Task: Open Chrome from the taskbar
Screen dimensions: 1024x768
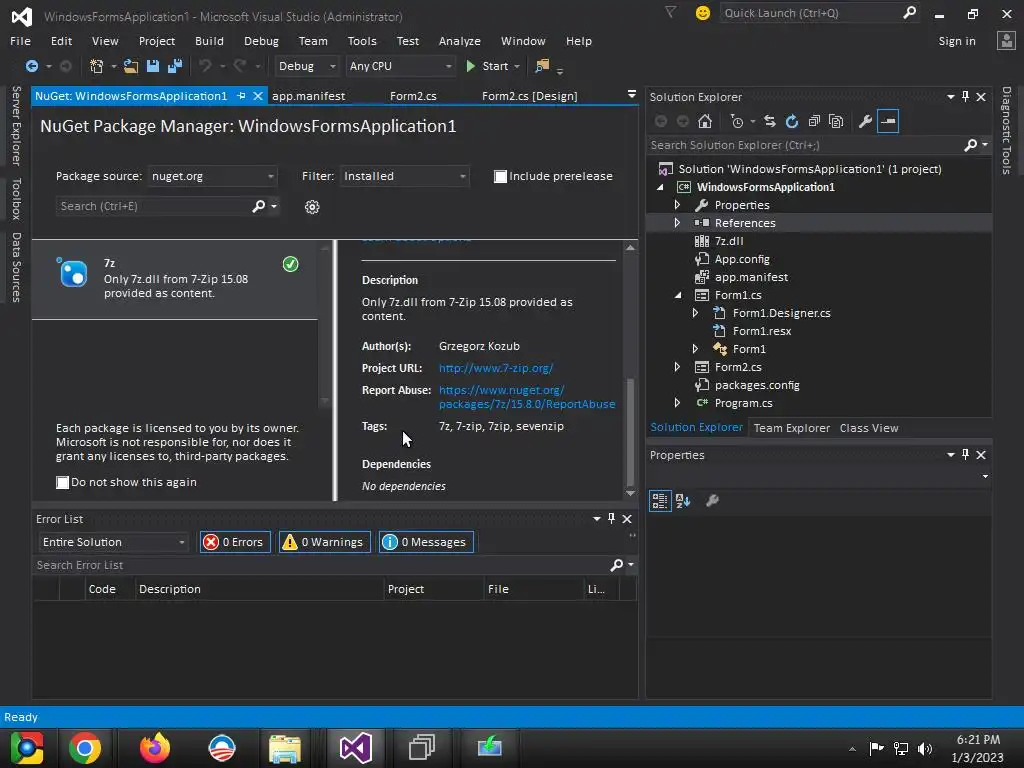Action: tap(85, 748)
